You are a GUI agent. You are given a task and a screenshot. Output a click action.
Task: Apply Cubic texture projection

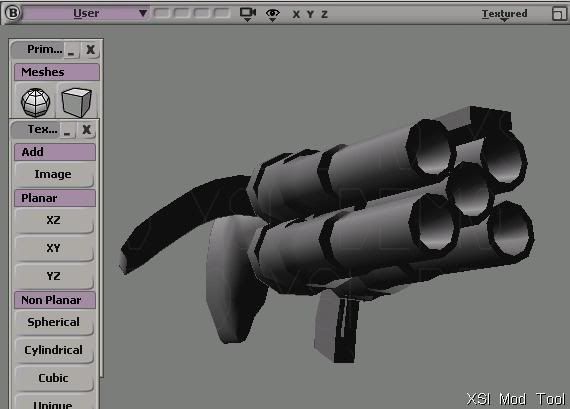pos(53,378)
